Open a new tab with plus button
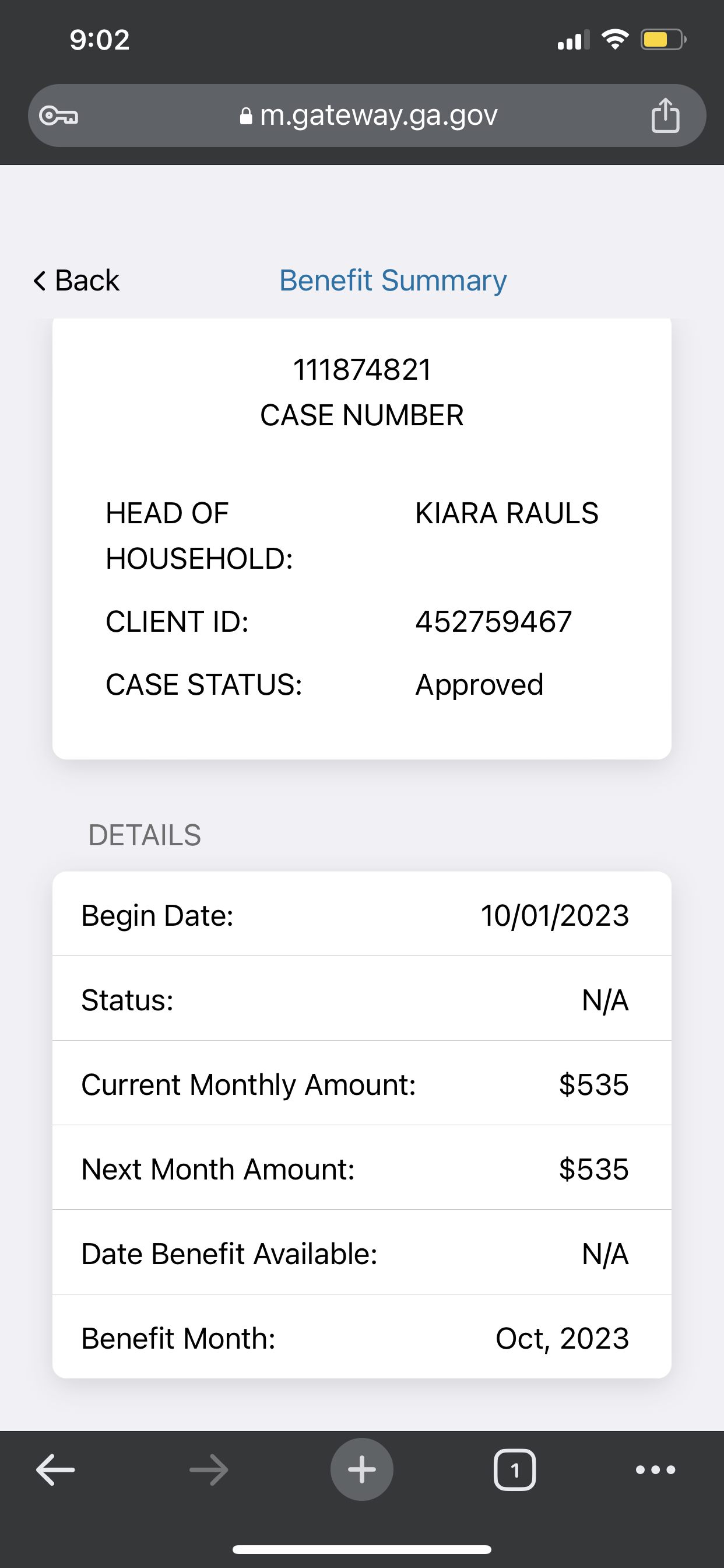 [x=362, y=1469]
